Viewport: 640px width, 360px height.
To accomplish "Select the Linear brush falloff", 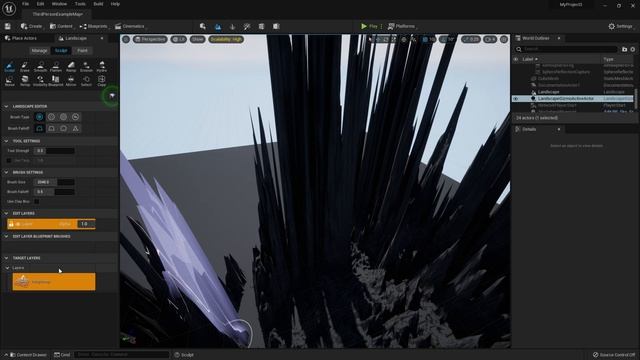I will (x=51, y=128).
